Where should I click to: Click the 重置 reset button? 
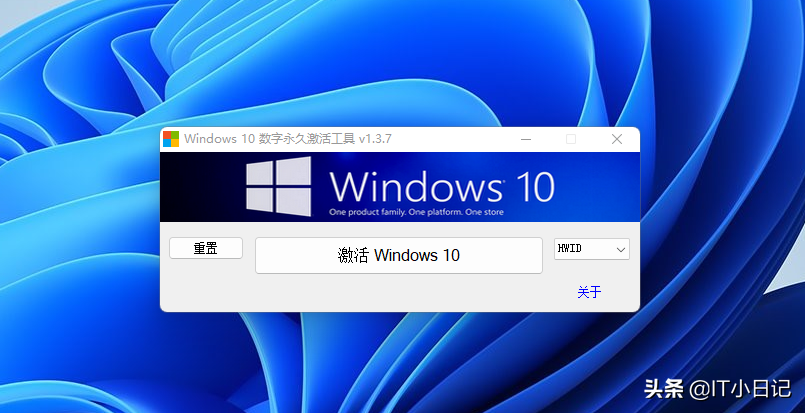pos(206,248)
